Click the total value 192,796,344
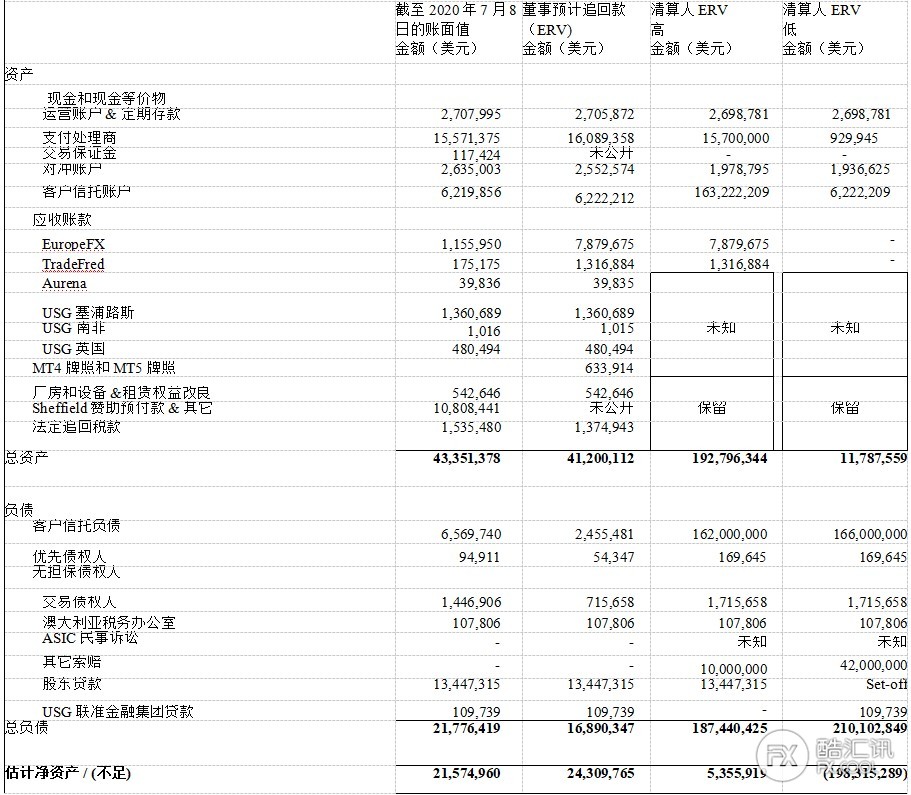The height and width of the screenshot is (795, 911). click(x=730, y=459)
